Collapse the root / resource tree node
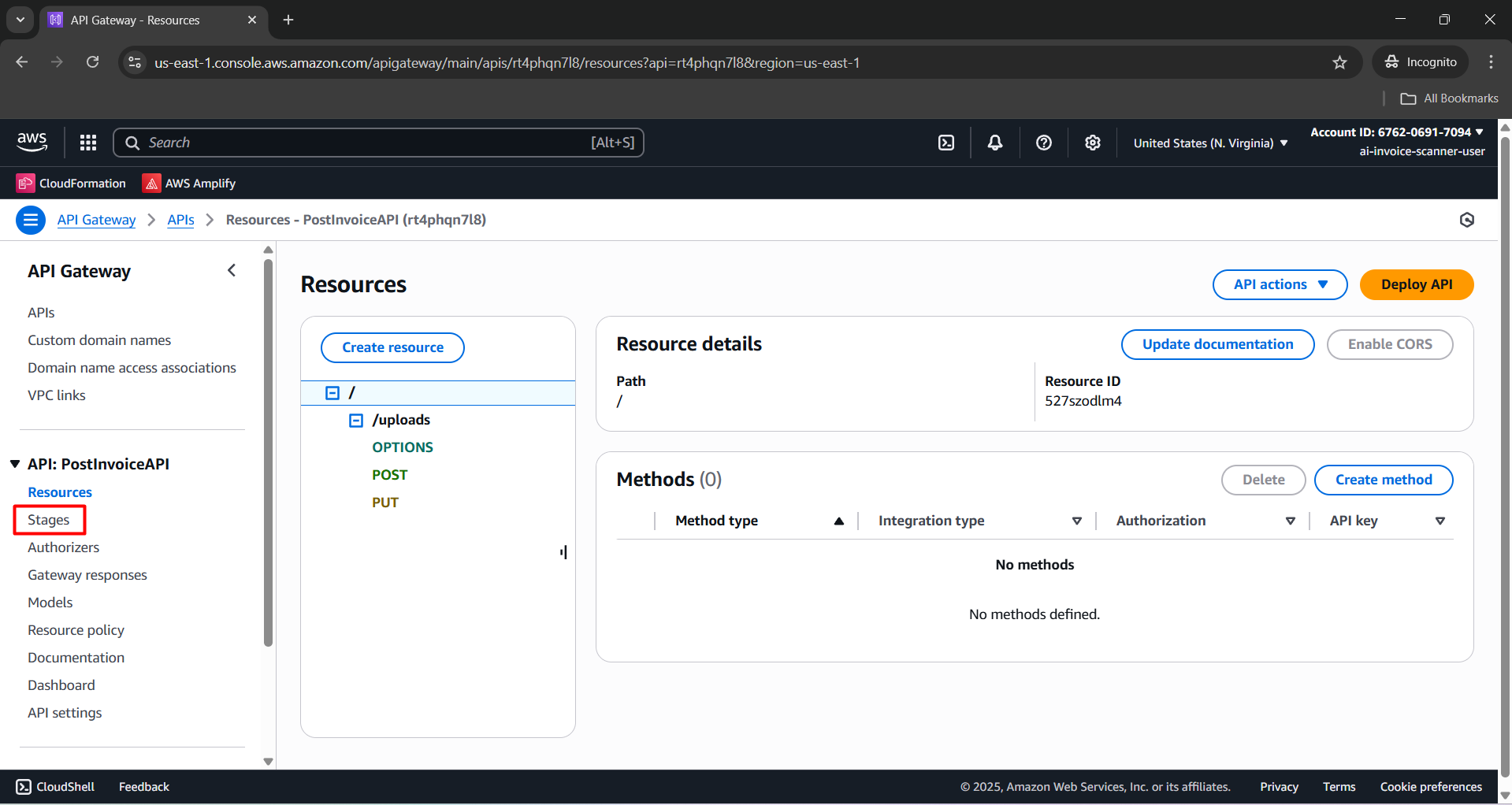 tap(332, 393)
